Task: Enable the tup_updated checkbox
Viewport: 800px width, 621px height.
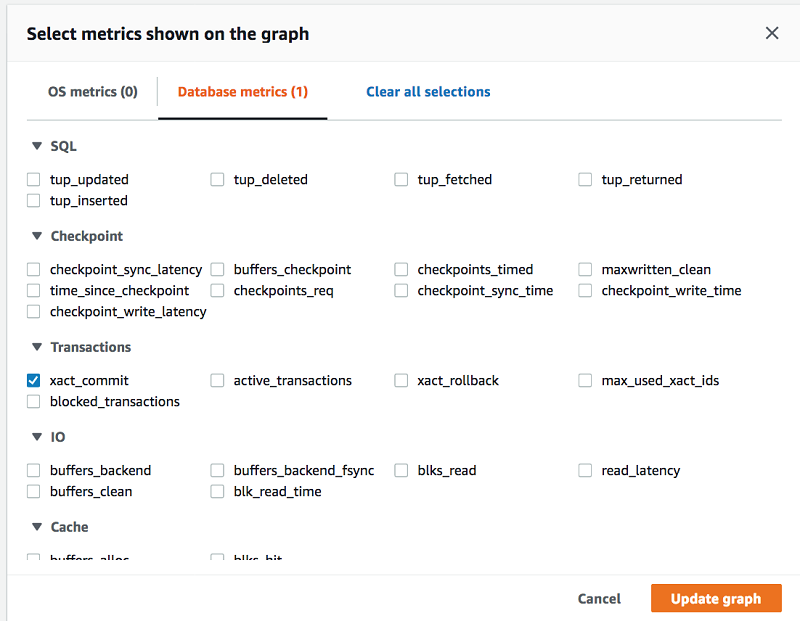Action: pos(33,180)
